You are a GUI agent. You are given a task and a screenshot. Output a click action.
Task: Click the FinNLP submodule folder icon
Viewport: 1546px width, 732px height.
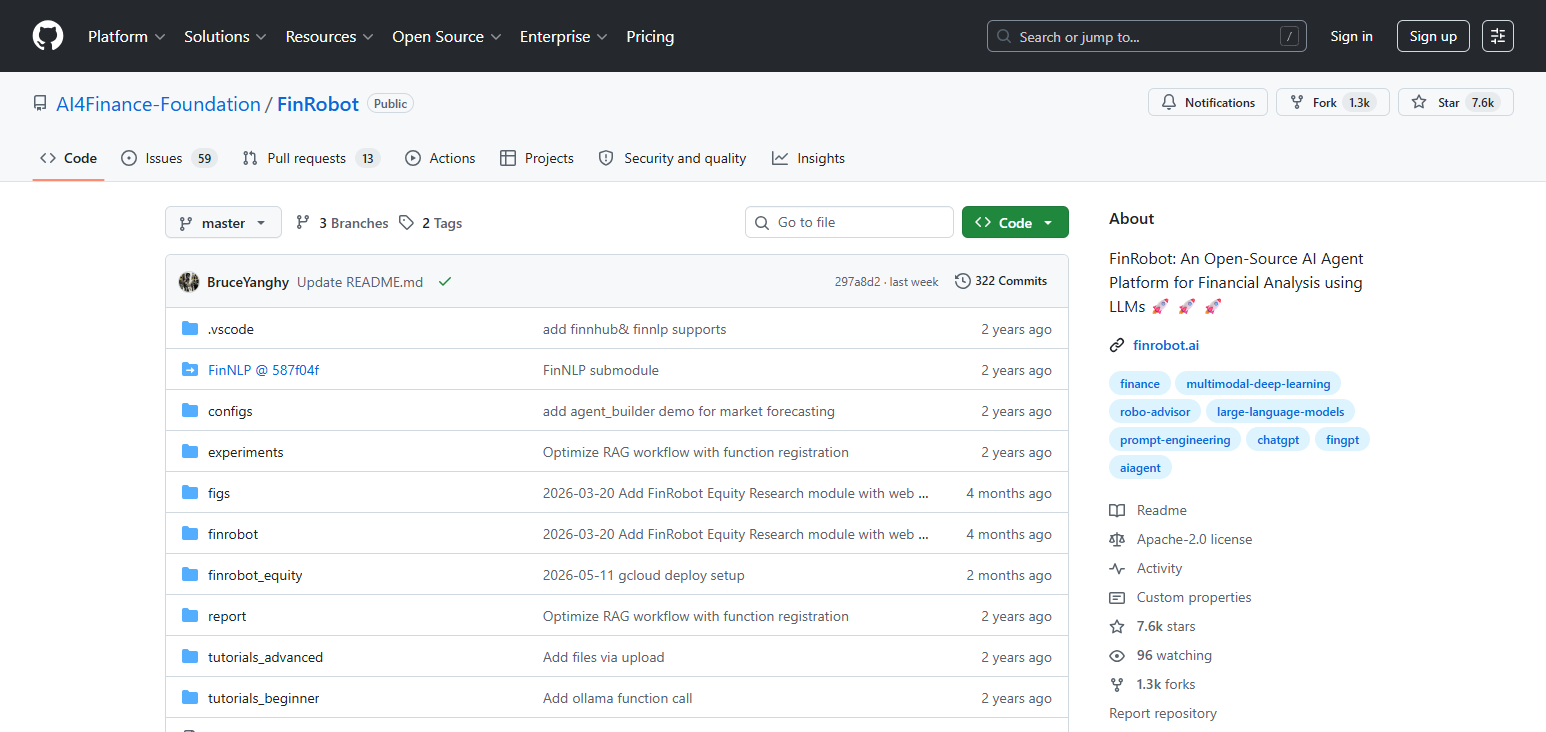point(190,370)
